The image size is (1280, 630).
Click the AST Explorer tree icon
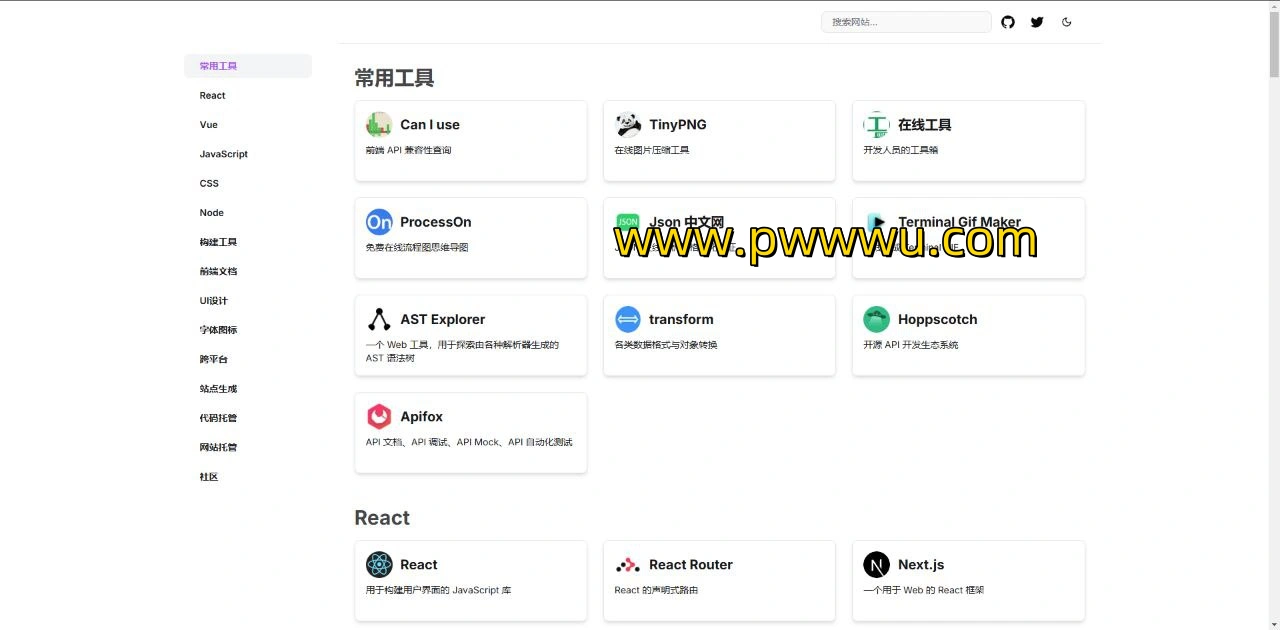click(x=379, y=319)
